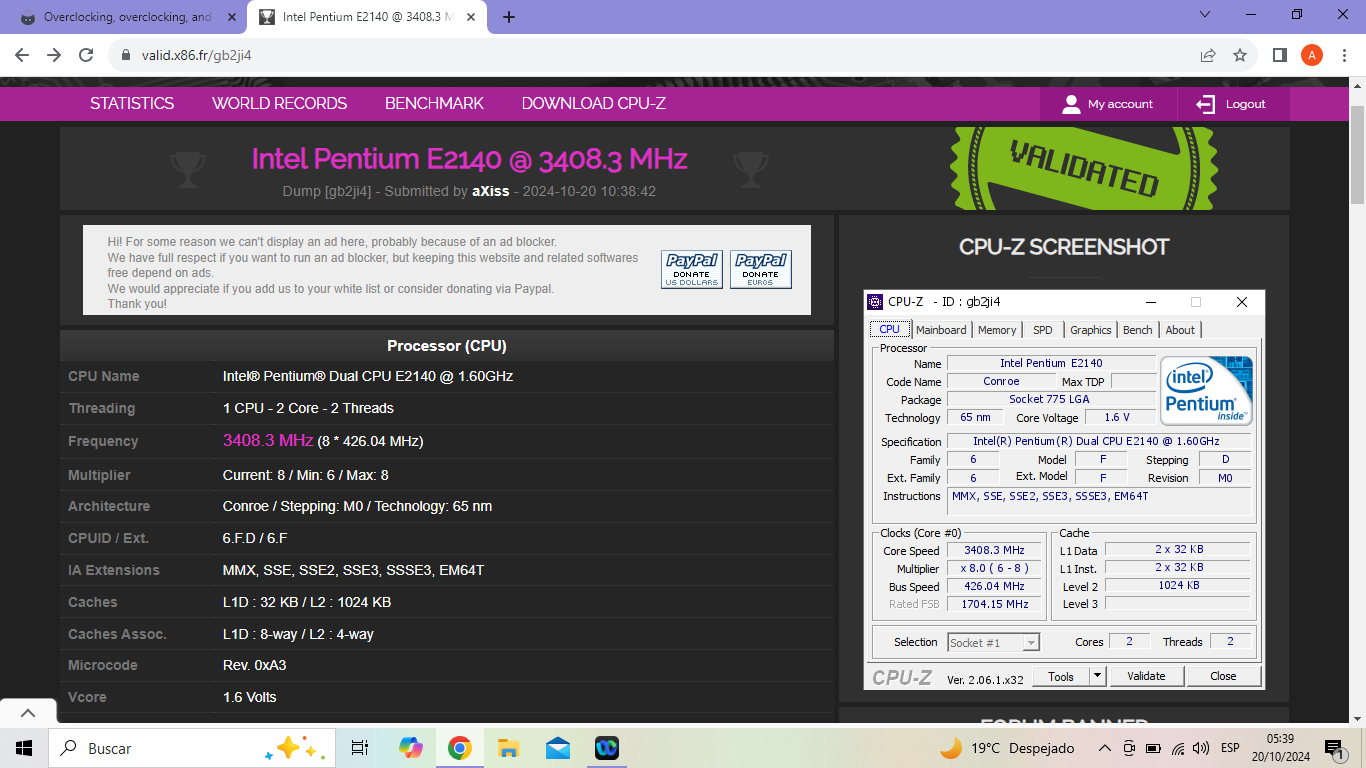Image resolution: width=1366 pixels, height=768 pixels.
Task: Donate via PayPal in US Dollars
Action: tap(691, 269)
